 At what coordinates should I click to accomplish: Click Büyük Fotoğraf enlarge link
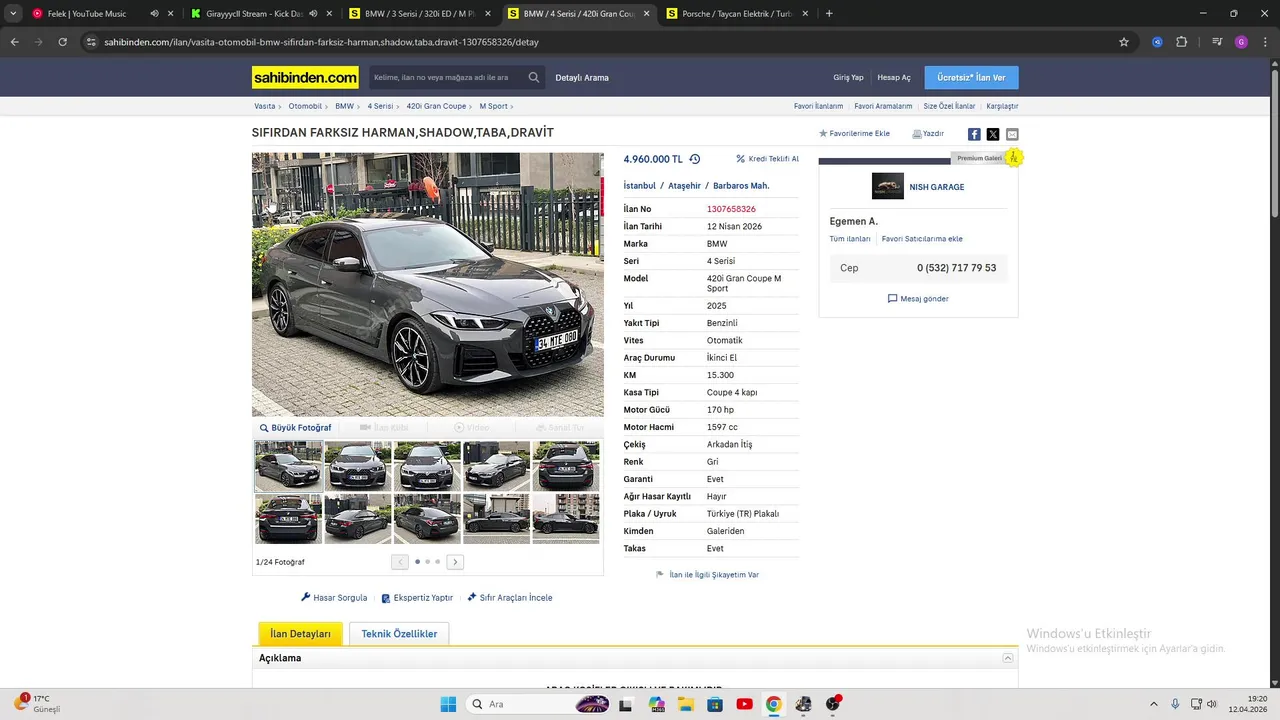click(x=295, y=428)
